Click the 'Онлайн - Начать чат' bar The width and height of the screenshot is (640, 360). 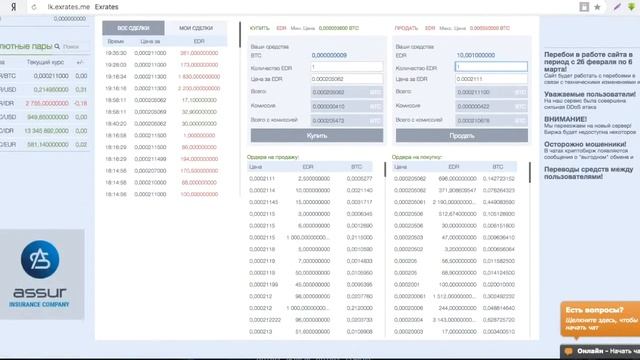click(x=600, y=351)
